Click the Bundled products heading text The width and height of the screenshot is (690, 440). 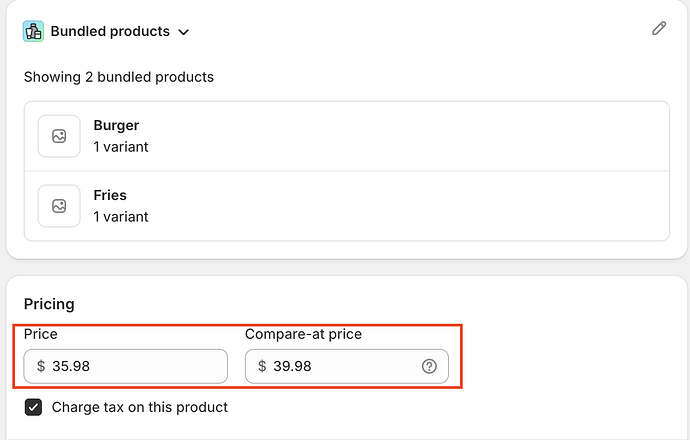(110, 31)
